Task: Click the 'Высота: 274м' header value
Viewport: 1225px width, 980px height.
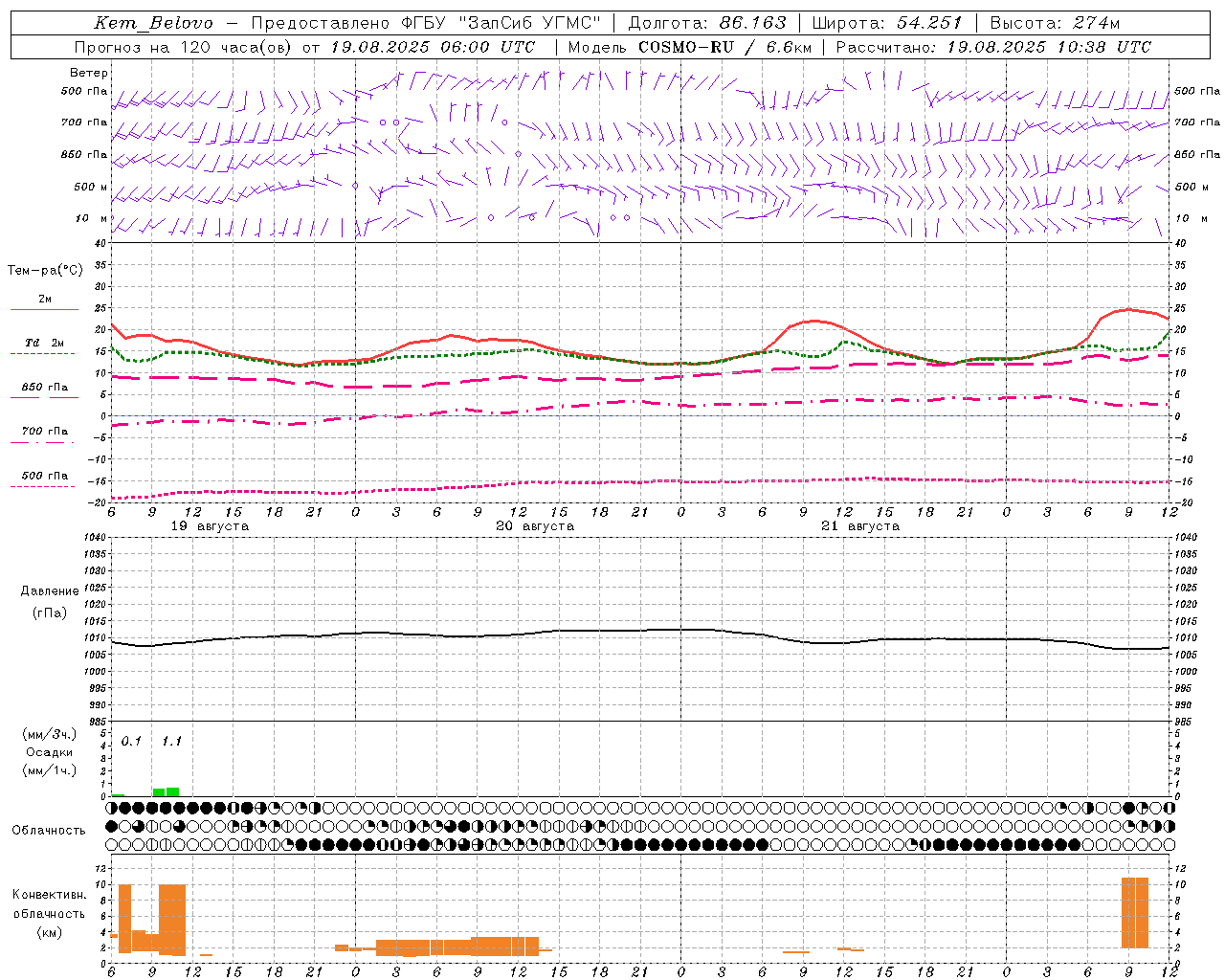Action: click(1055, 23)
